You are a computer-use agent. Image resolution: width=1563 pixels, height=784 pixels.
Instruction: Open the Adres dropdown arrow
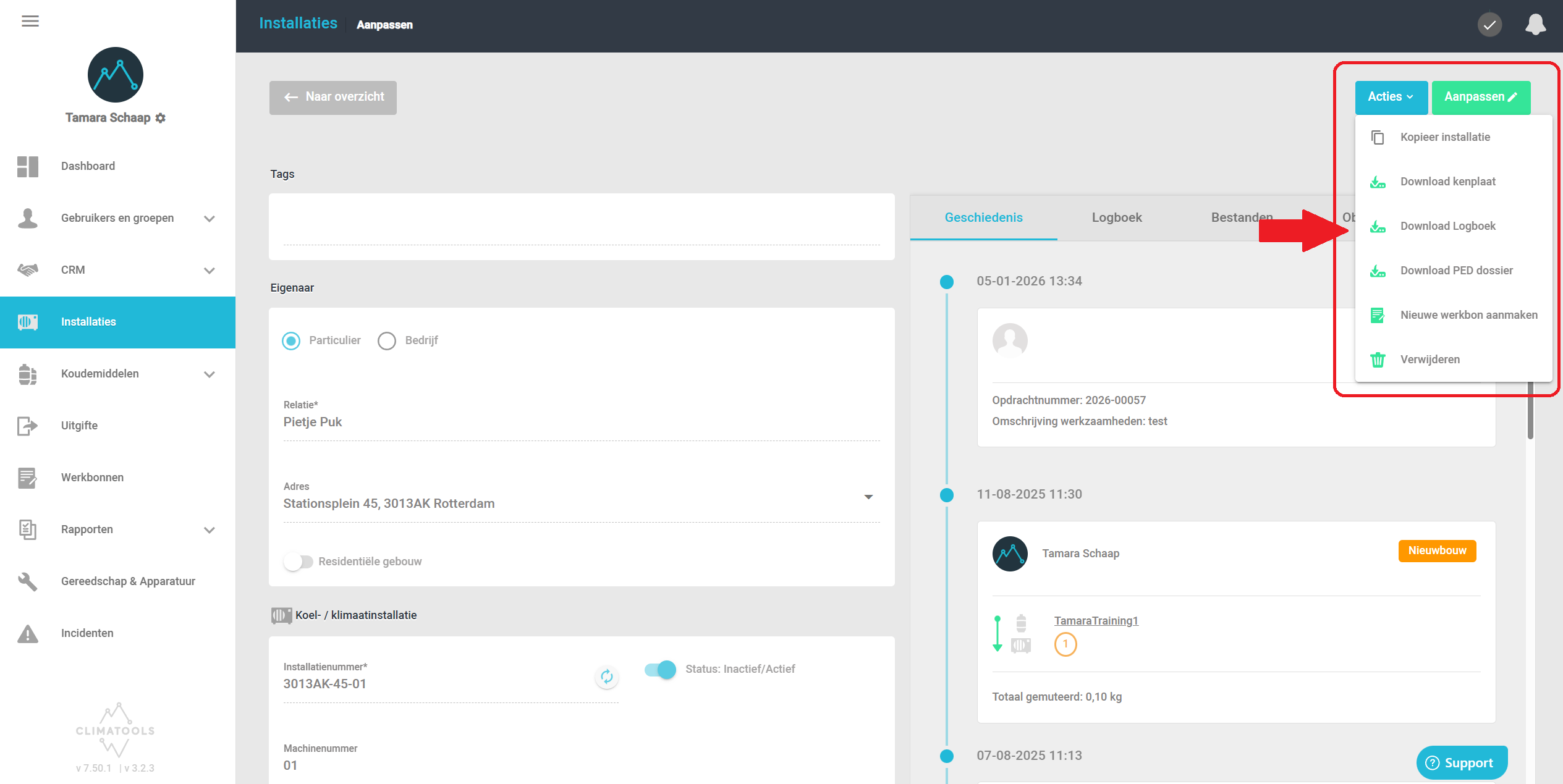pyautogui.click(x=868, y=497)
